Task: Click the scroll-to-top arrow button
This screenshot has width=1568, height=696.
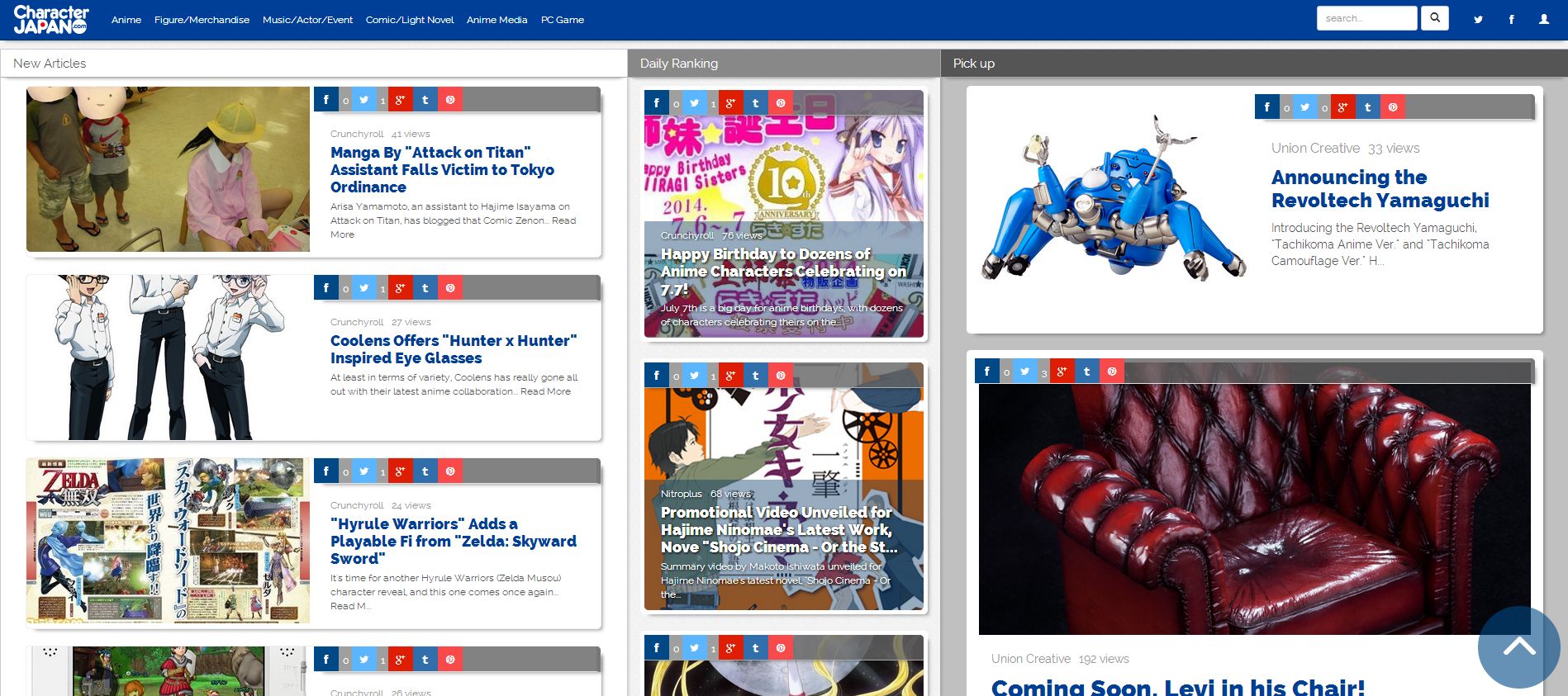Action: point(1519,647)
